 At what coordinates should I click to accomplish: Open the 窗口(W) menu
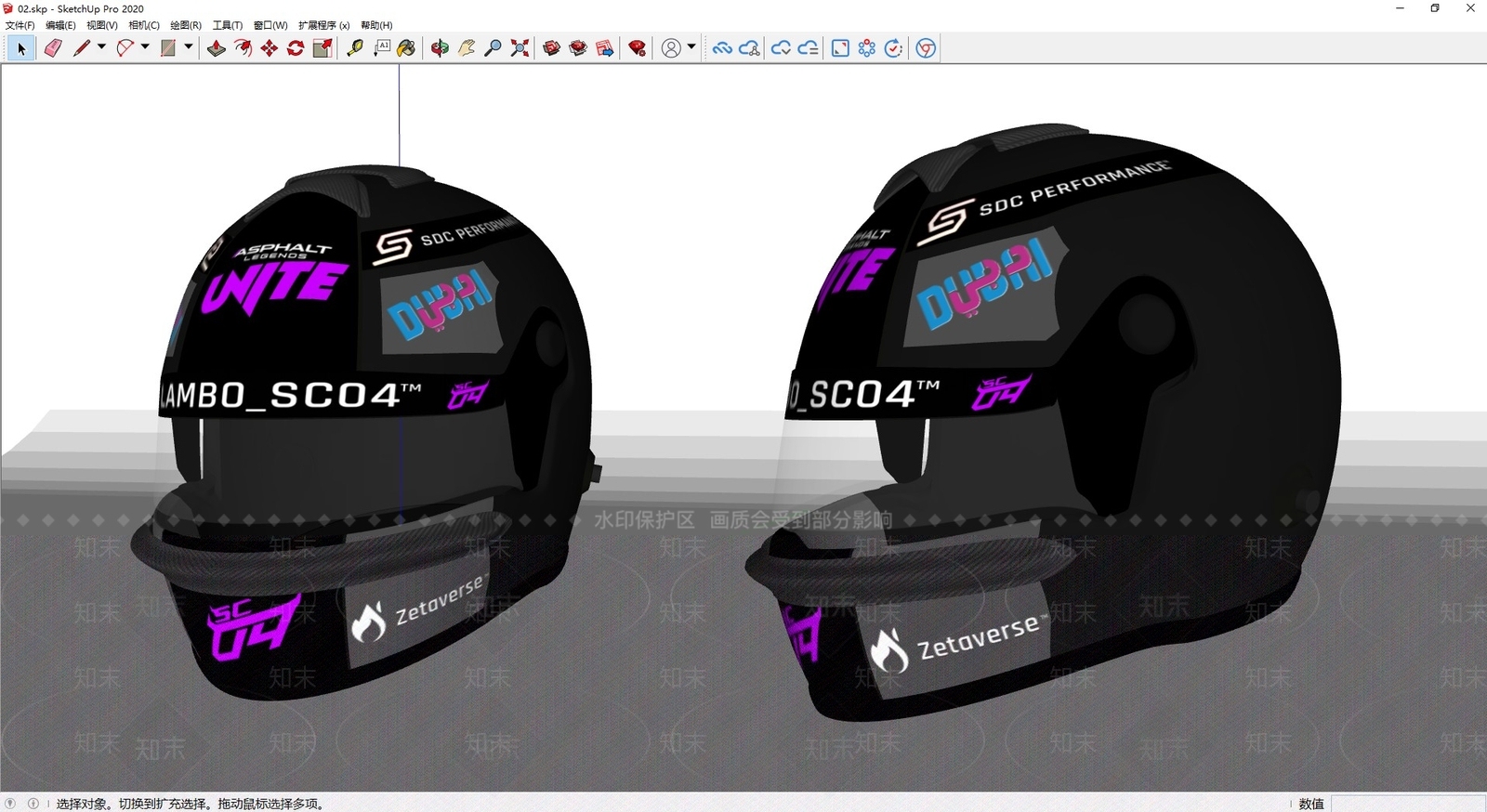[270, 25]
